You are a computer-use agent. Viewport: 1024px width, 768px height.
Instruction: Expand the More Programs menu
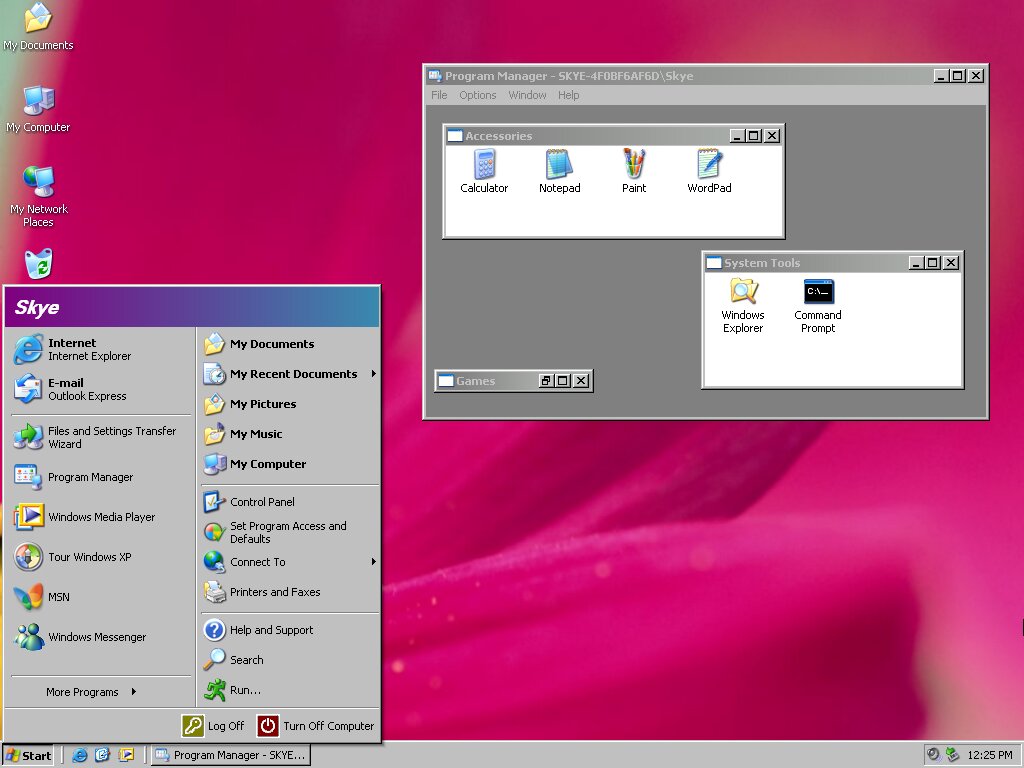click(85, 691)
